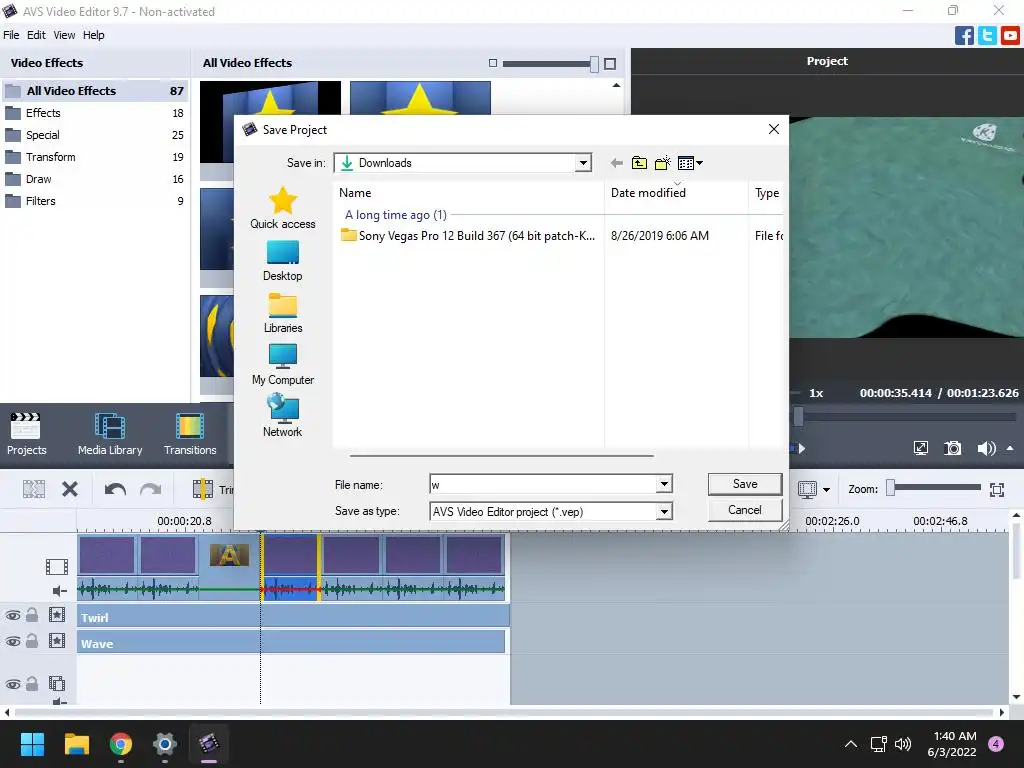Create a new folder in dialog
Viewport: 1024px width, 768px height.
pos(663,163)
